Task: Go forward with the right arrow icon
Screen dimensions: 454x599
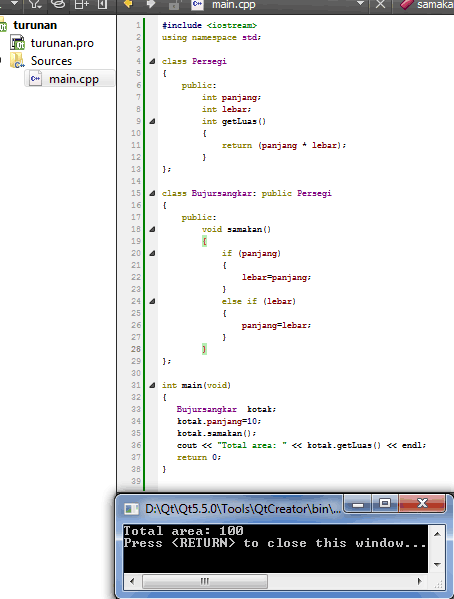Action: [x=151, y=4]
